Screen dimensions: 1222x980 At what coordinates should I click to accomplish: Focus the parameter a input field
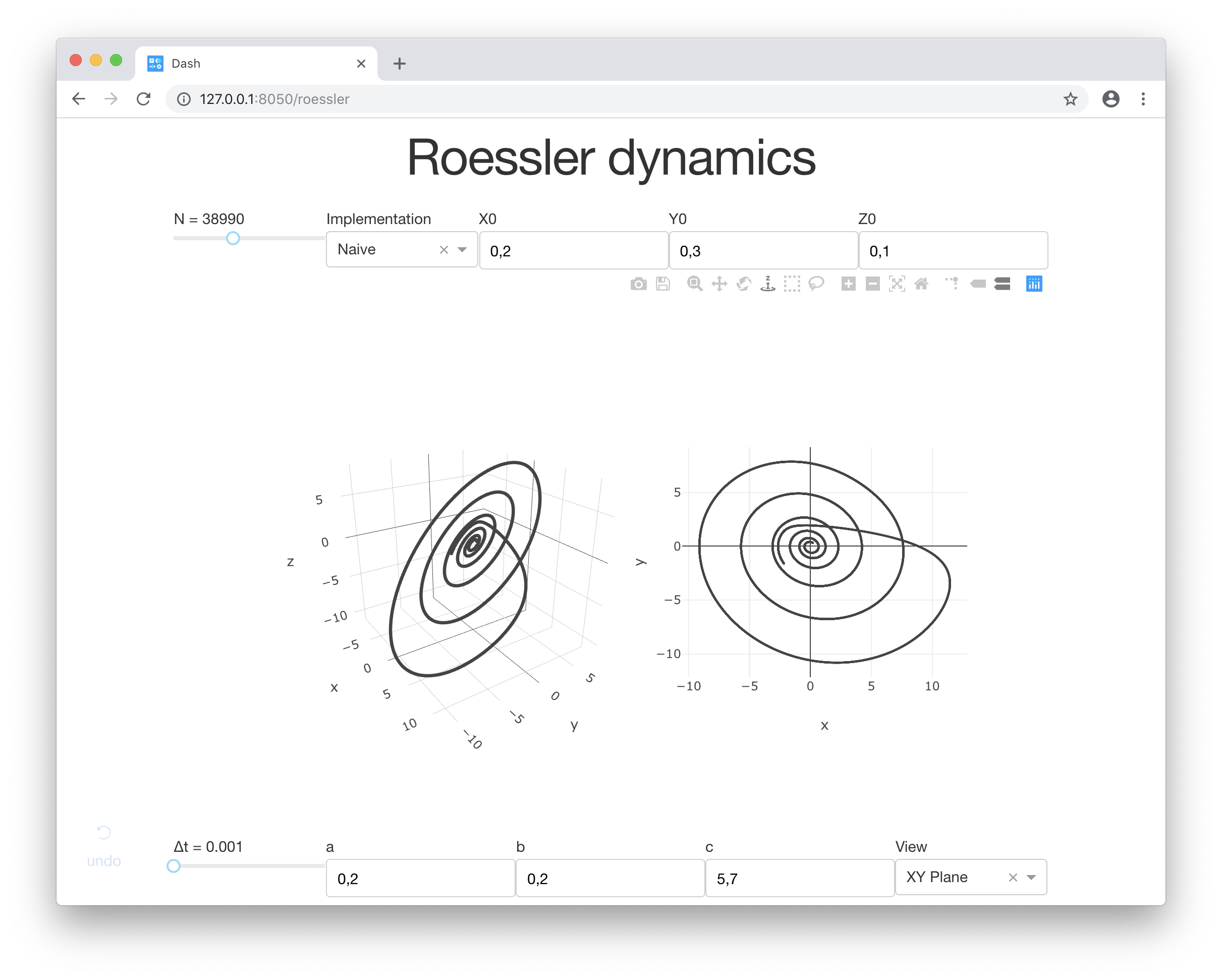[x=421, y=878]
